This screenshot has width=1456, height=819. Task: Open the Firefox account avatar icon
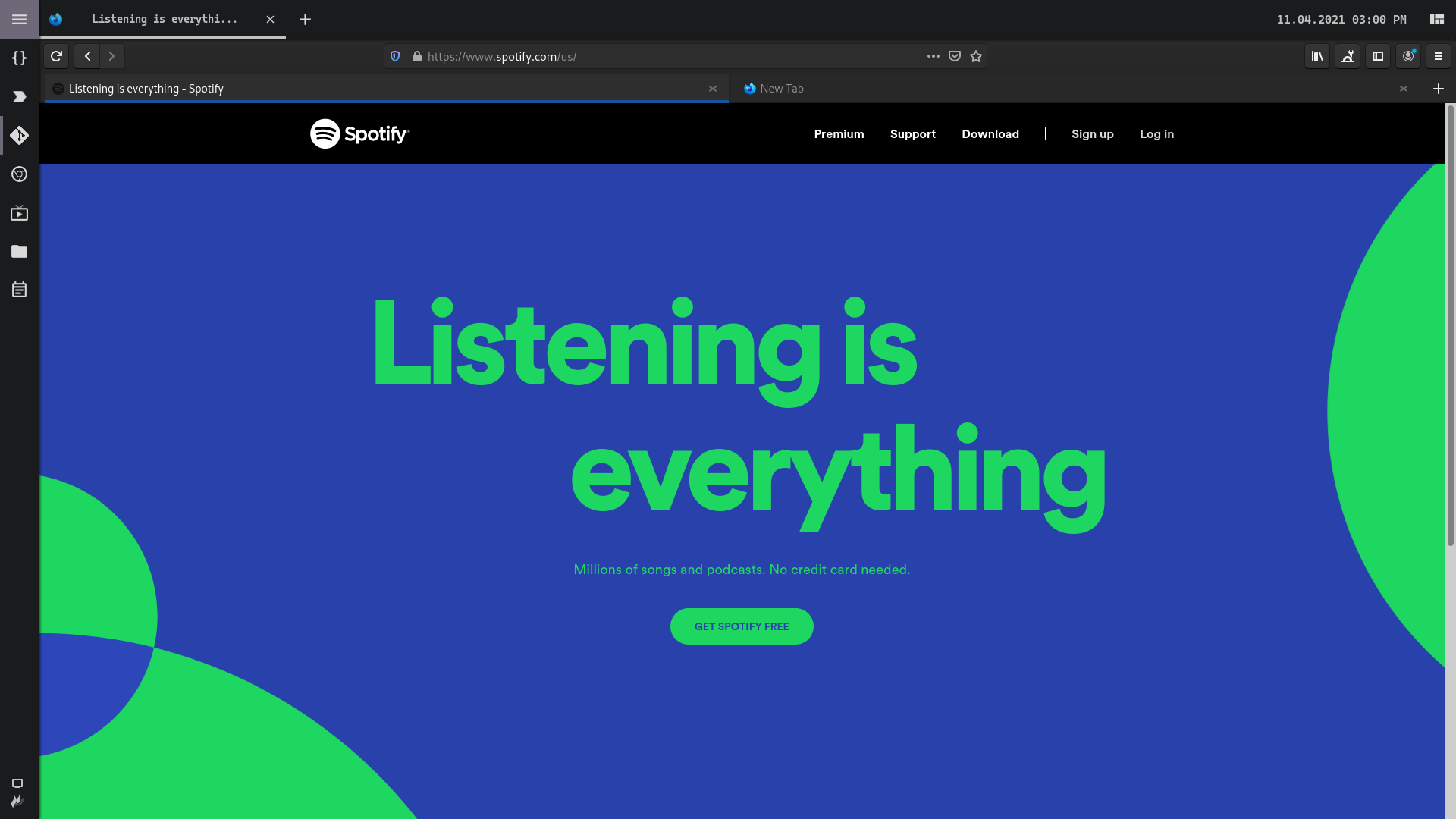(x=1408, y=56)
